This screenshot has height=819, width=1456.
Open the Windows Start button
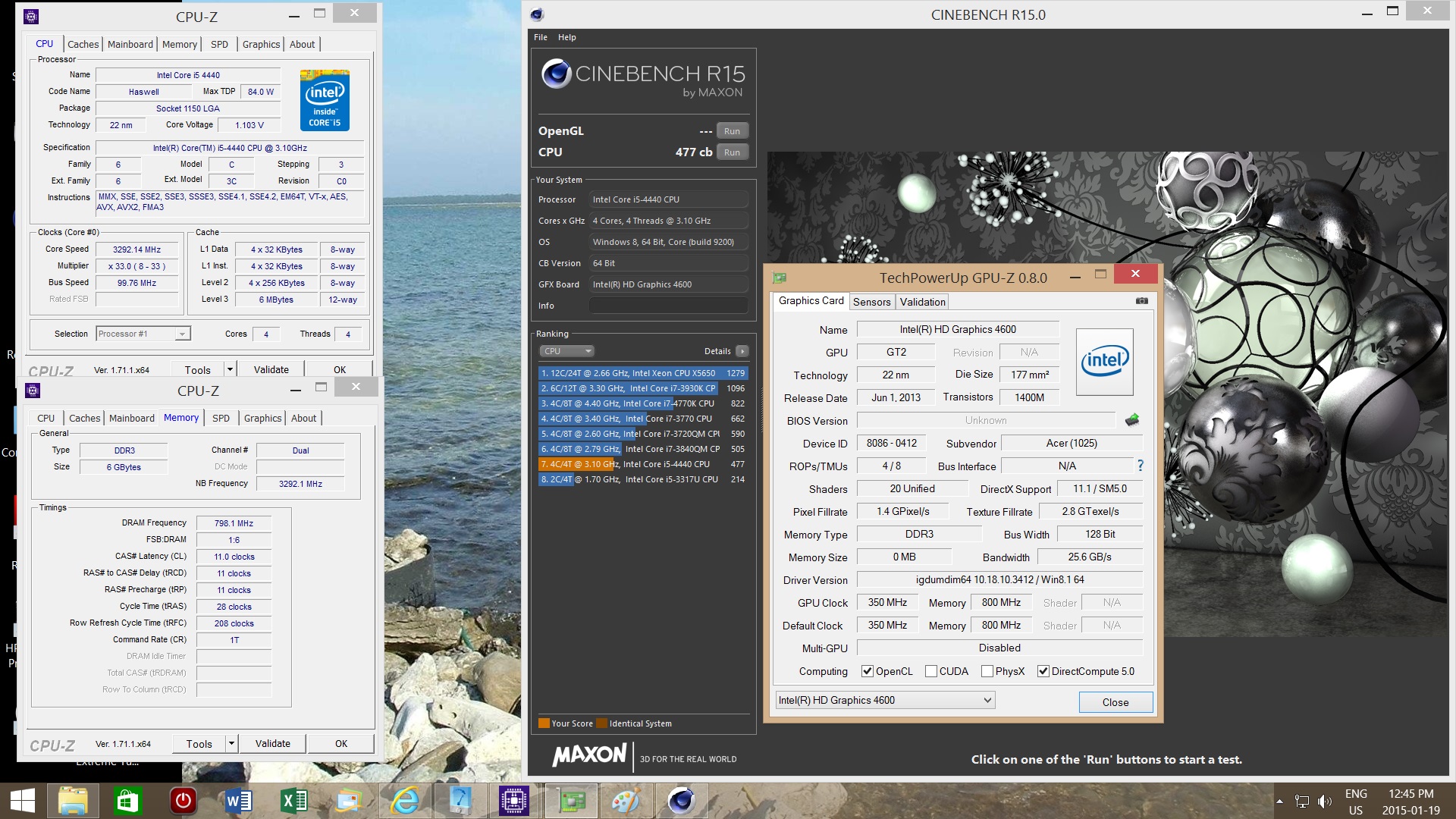point(22,801)
